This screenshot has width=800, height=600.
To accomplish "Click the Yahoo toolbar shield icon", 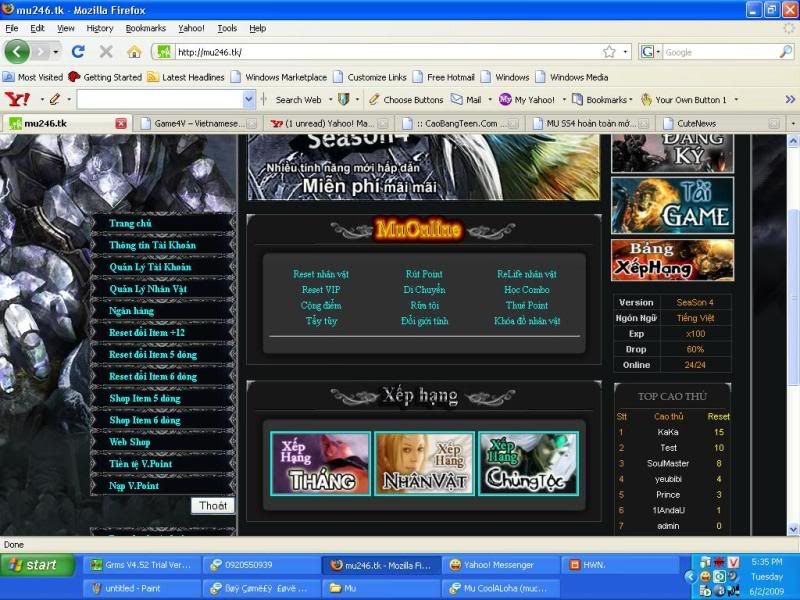I will (x=344, y=99).
